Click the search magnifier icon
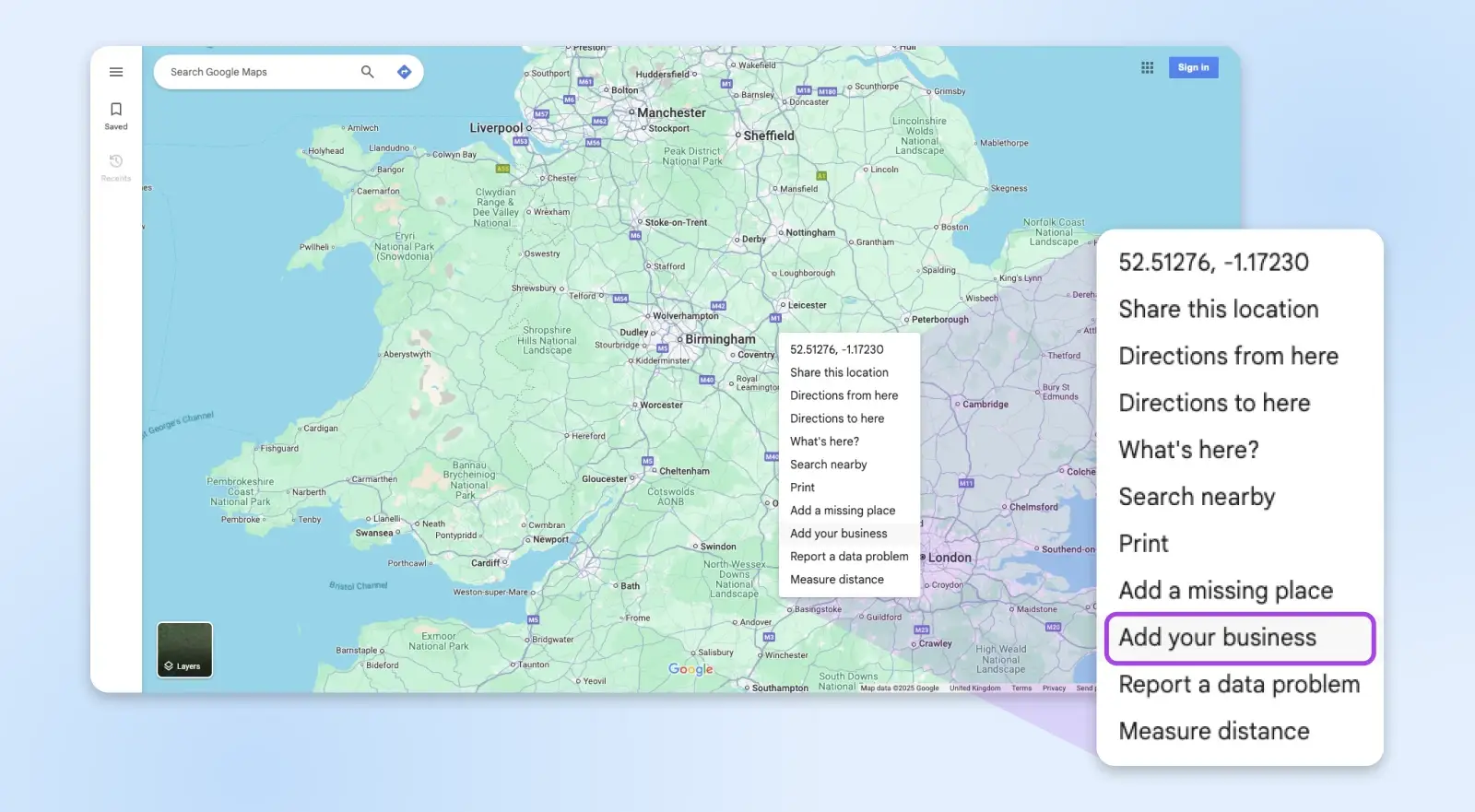The image size is (1475, 812). pyautogui.click(x=367, y=72)
